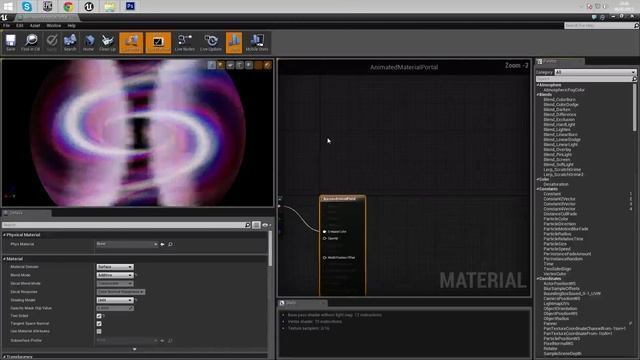This screenshot has width=640, height=360.
Task: Expand advanced Material properties arrow
Action: (x=134, y=349)
